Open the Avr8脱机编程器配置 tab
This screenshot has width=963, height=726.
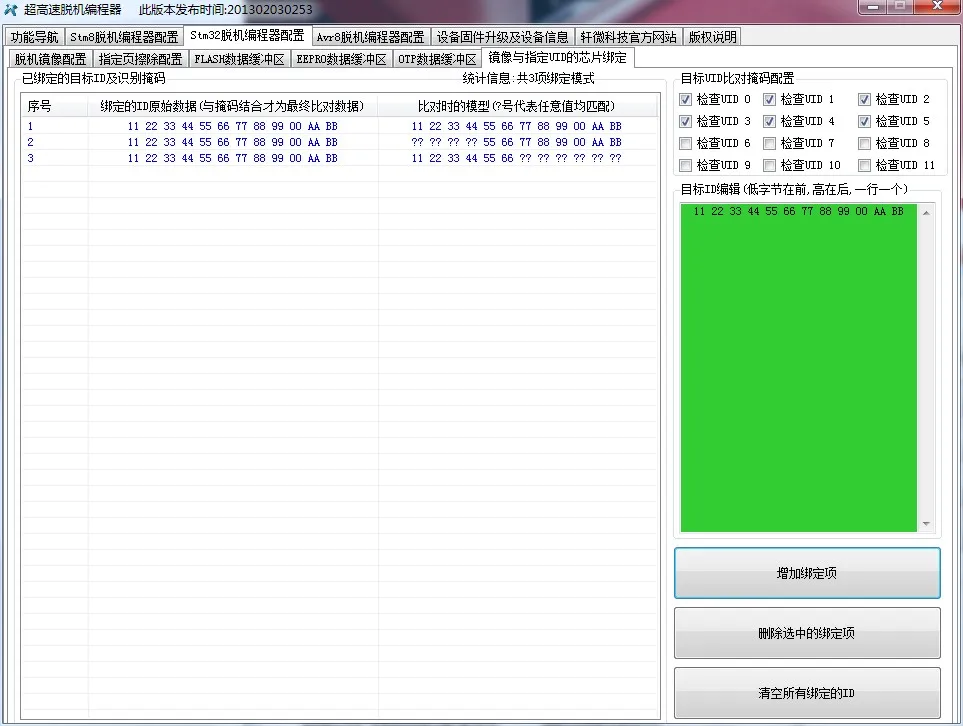coord(371,35)
